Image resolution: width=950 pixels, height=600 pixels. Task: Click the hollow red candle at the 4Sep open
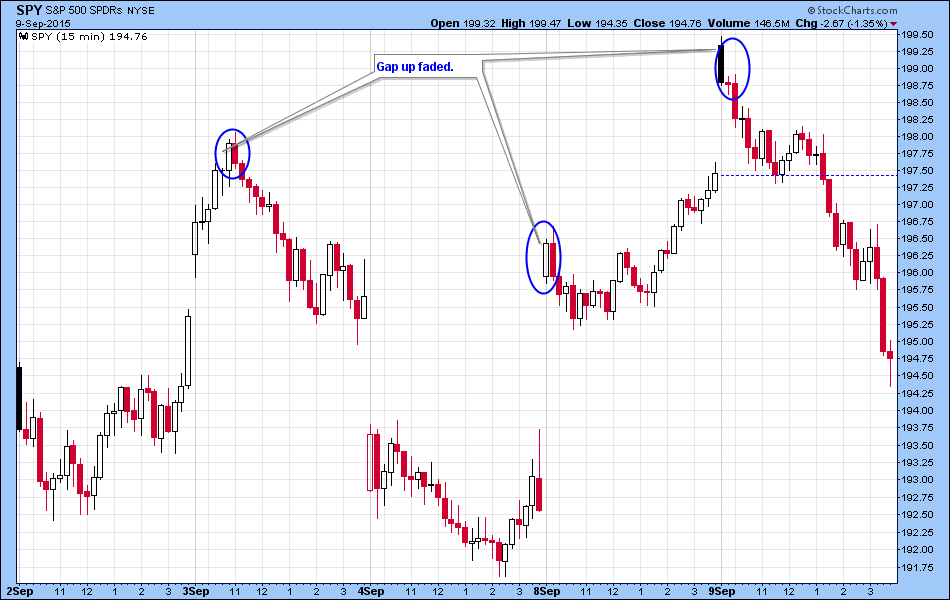point(370,462)
